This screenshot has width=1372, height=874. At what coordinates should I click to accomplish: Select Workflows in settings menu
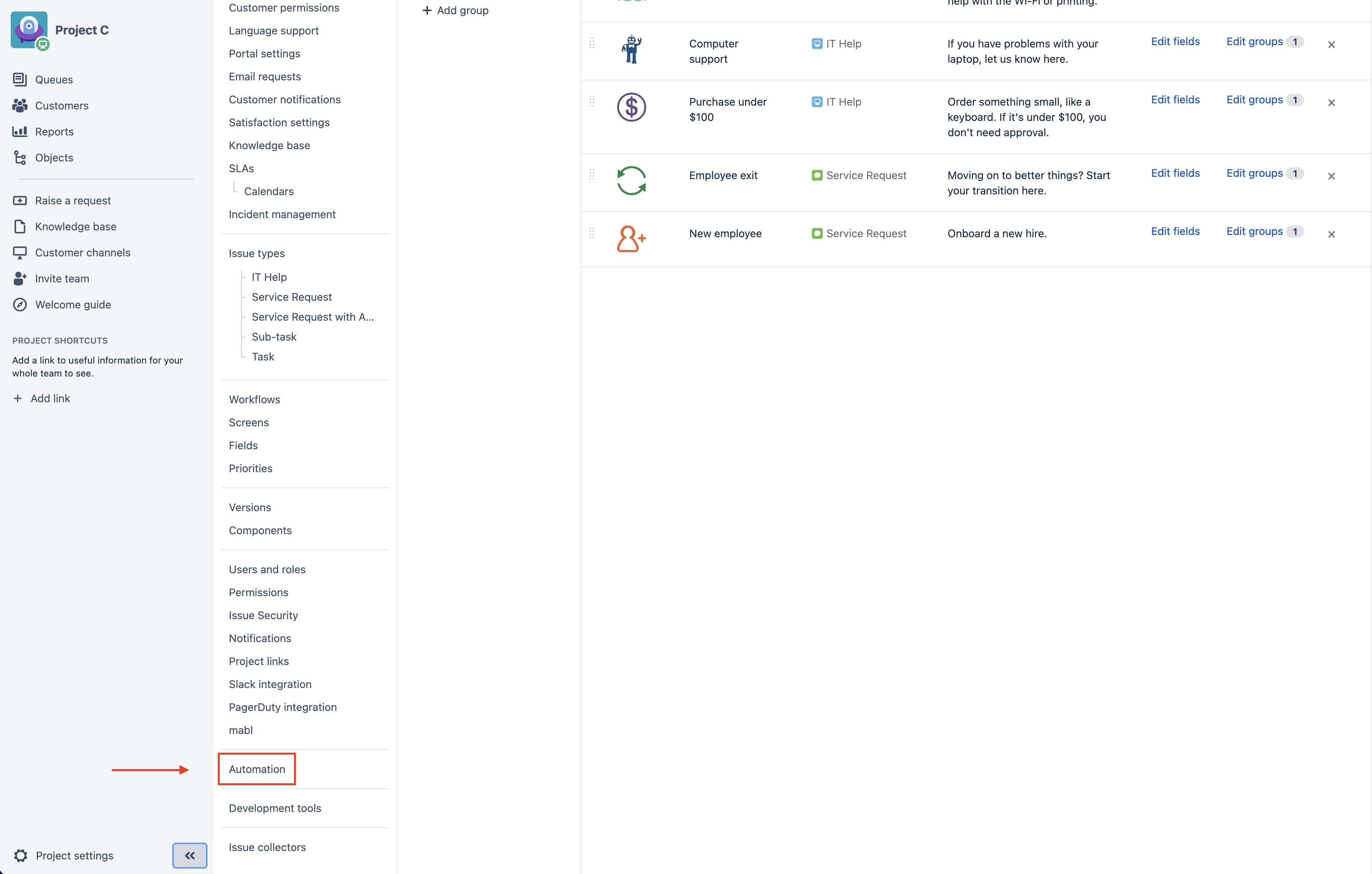254,399
